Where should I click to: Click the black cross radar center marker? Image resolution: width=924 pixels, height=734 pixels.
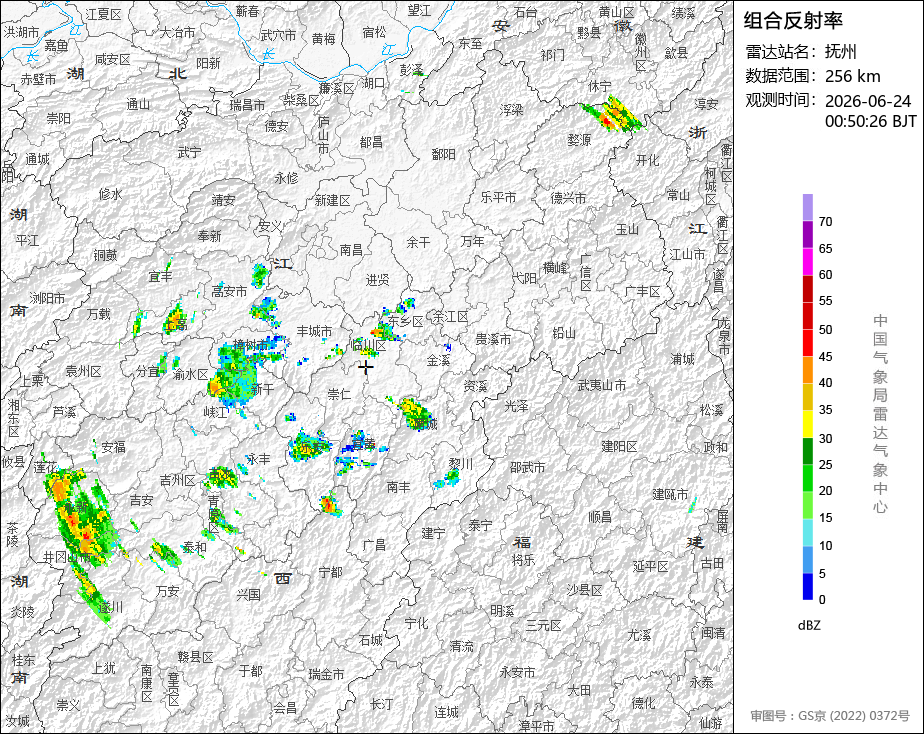(366, 368)
